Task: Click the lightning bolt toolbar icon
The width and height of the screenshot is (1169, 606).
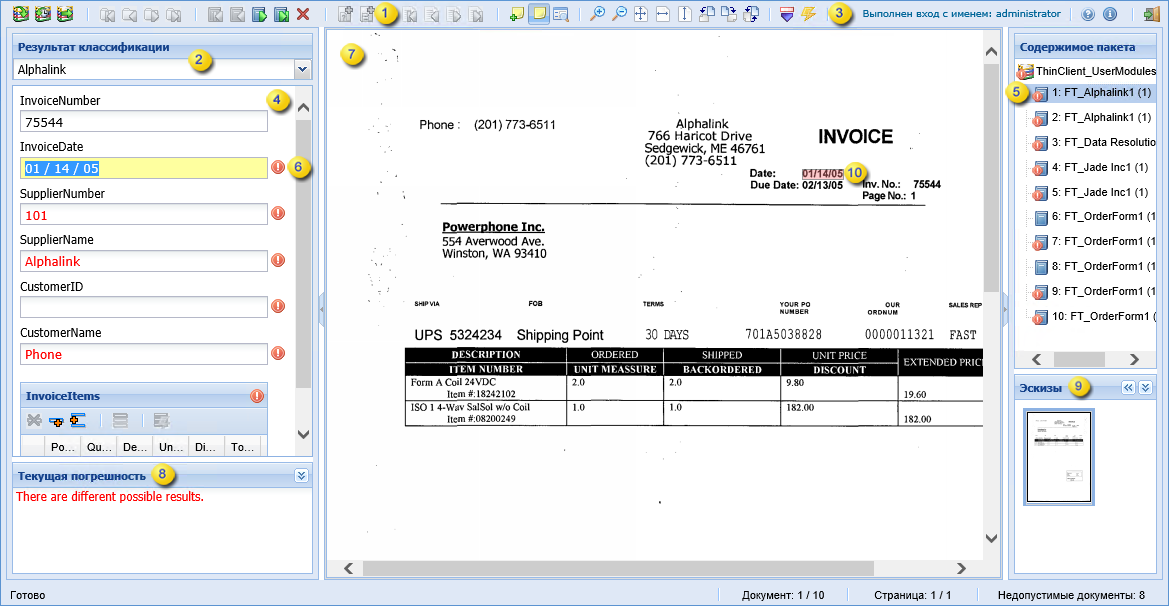Action: (808, 15)
